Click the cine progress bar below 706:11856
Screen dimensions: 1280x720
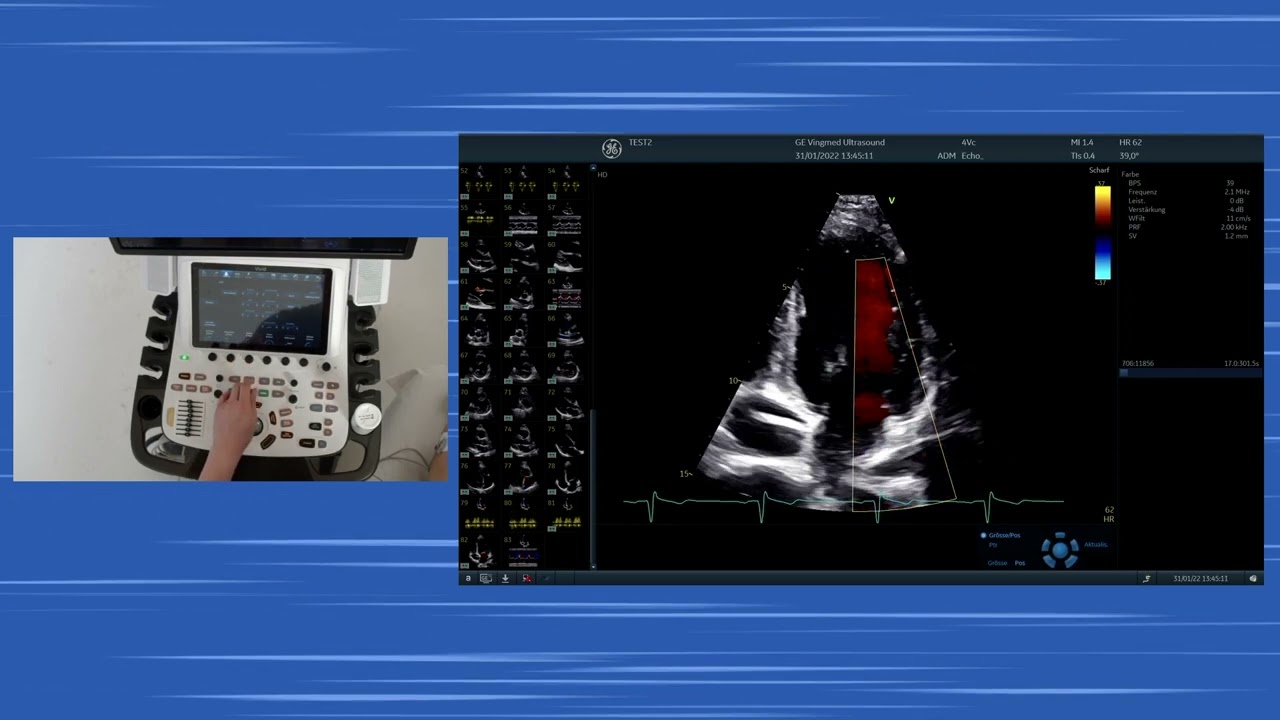[x=1190, y=373]
